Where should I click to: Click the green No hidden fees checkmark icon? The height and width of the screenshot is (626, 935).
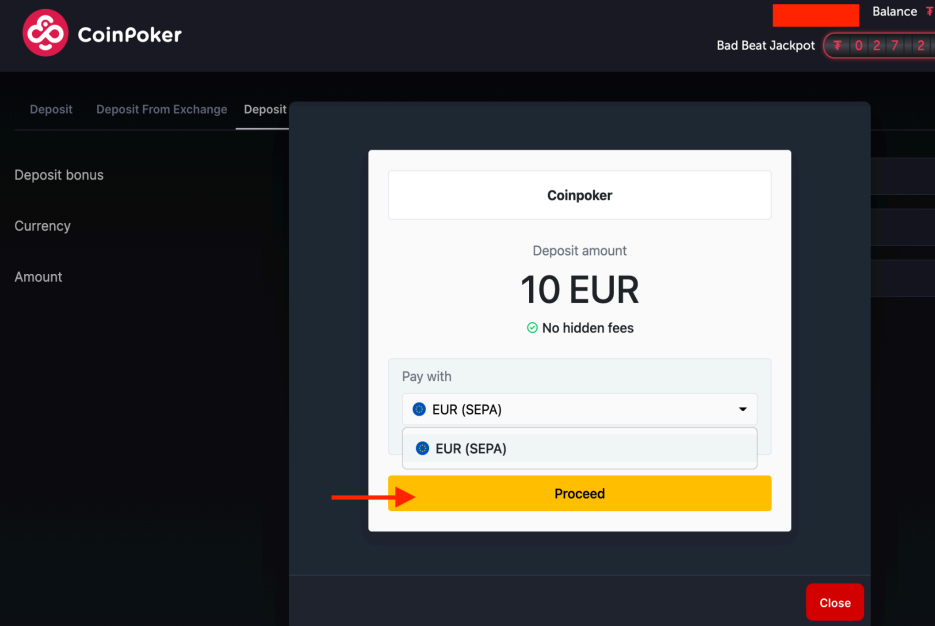click(532, 327)
